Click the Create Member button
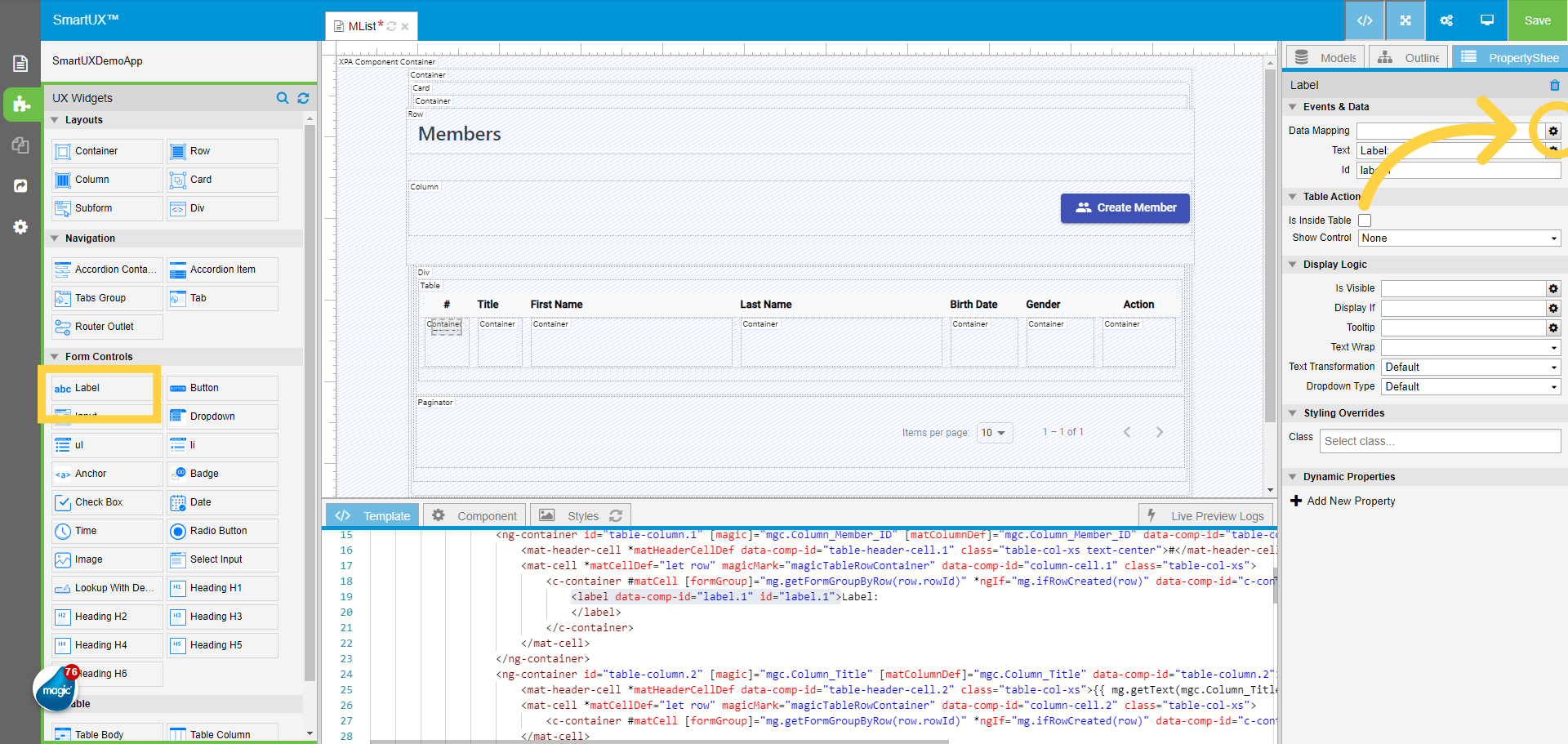The height and width of the screenshot is (744, 1568). [x=1125, y=208]
